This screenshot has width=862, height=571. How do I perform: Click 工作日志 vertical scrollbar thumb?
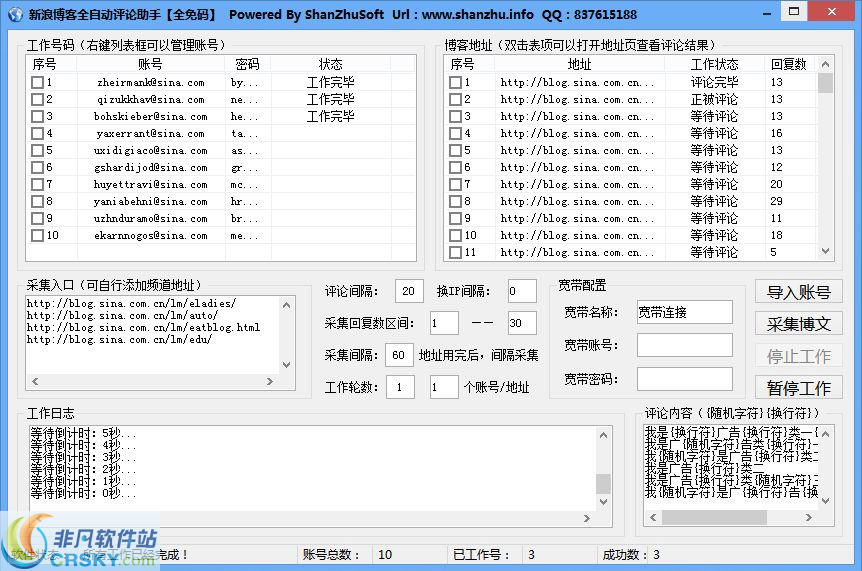pos(603,484)
